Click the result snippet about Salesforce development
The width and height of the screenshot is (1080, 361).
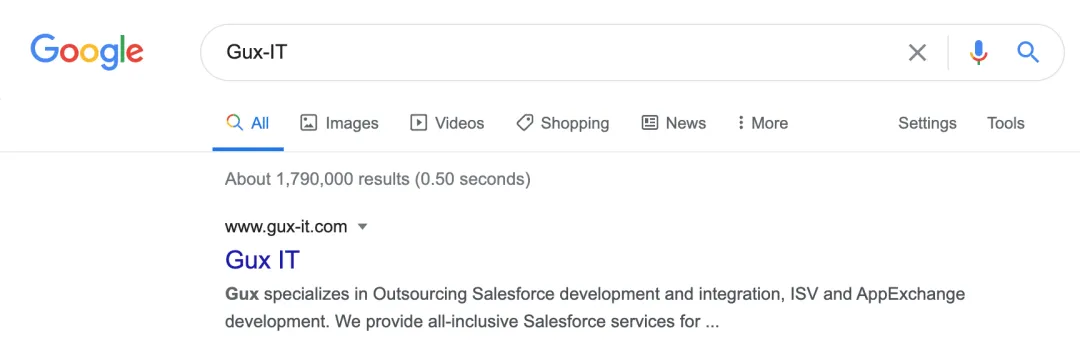click(x=594, y=307)
